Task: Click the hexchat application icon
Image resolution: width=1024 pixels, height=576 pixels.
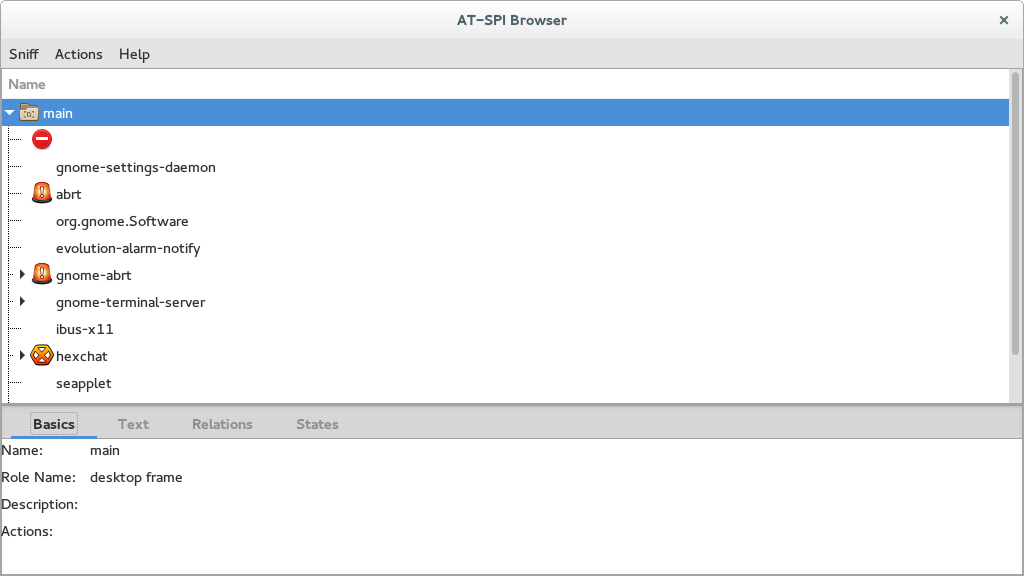Action: pyautogui.click(x=42, y=355)
